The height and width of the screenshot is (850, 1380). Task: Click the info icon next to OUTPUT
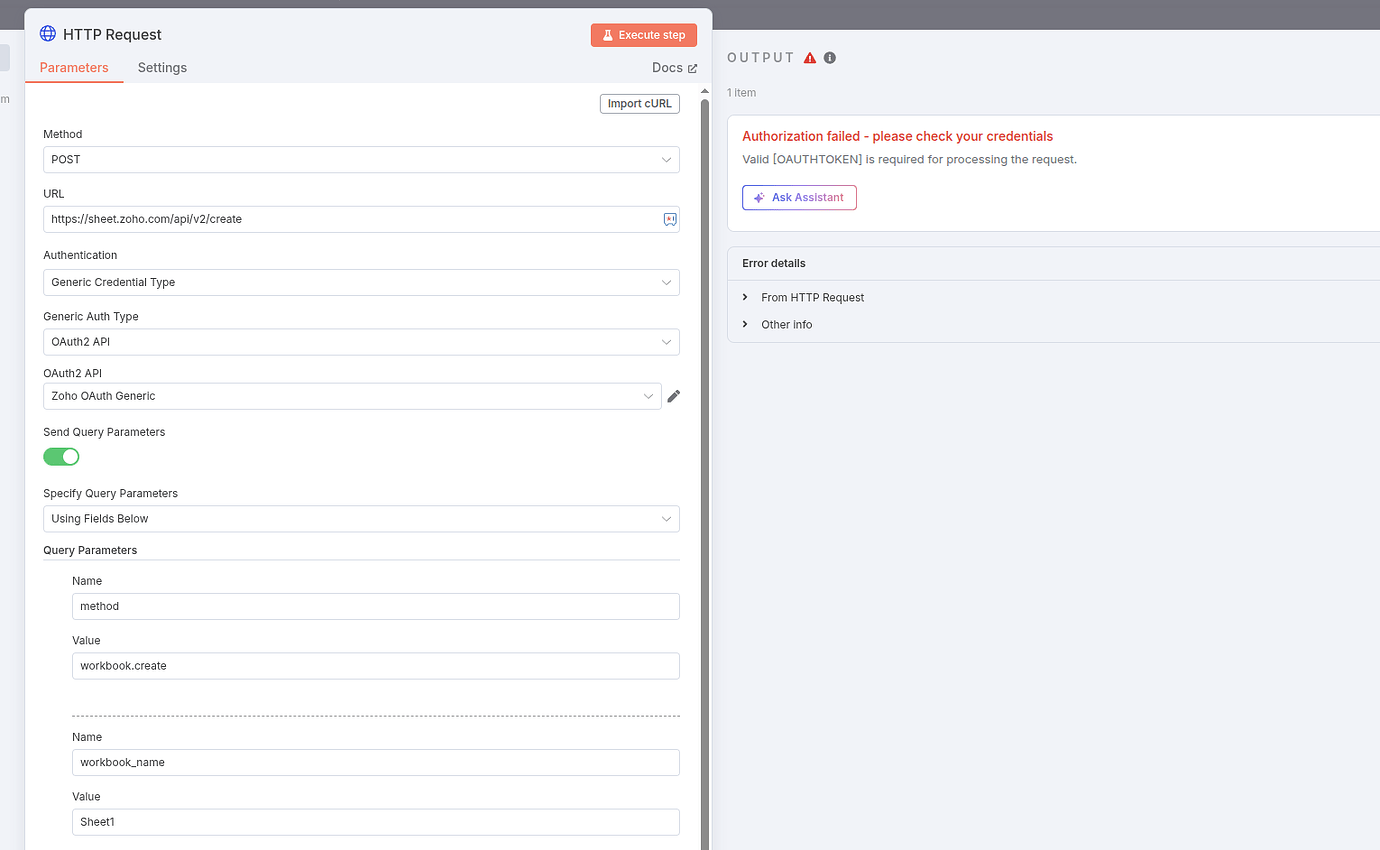(829, 57)
